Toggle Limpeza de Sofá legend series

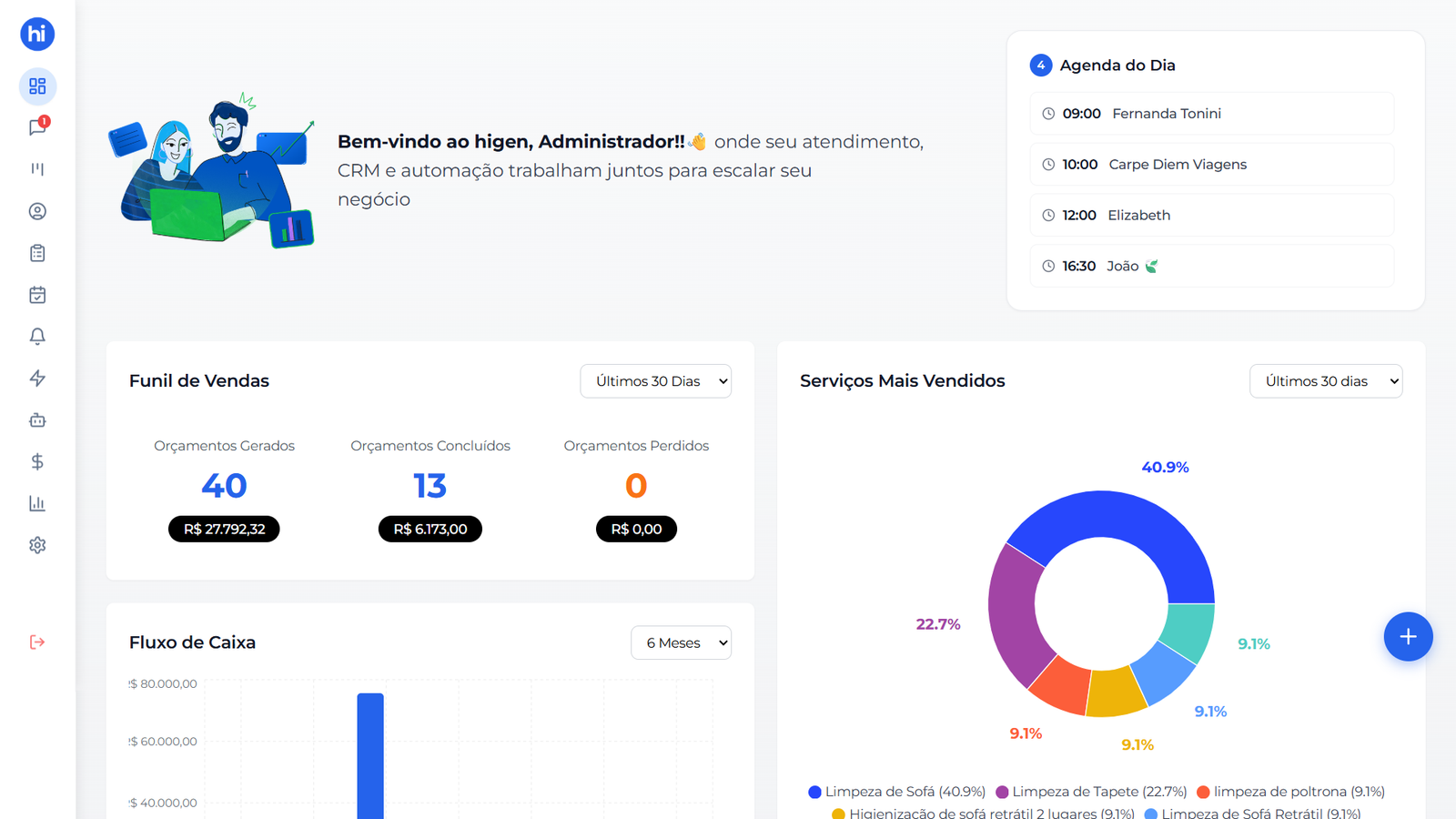click(896, 792)
